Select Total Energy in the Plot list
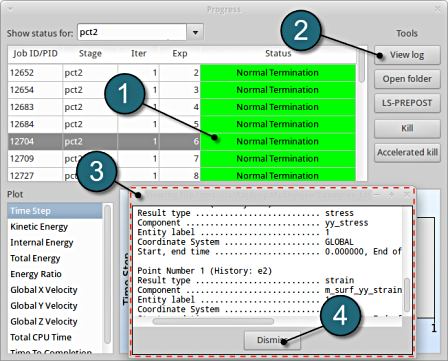 click(x=55, y=258)
